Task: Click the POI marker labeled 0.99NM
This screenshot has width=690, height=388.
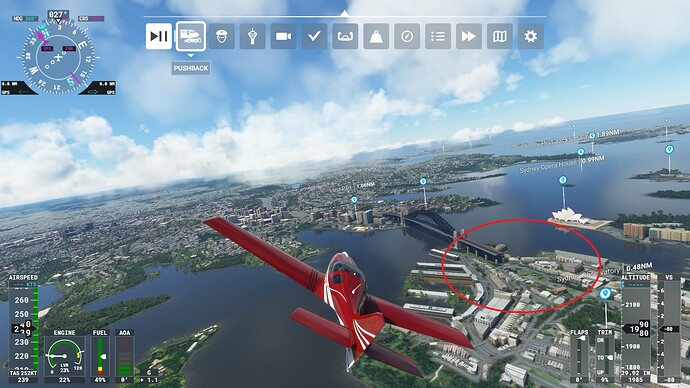Action: 581,152
